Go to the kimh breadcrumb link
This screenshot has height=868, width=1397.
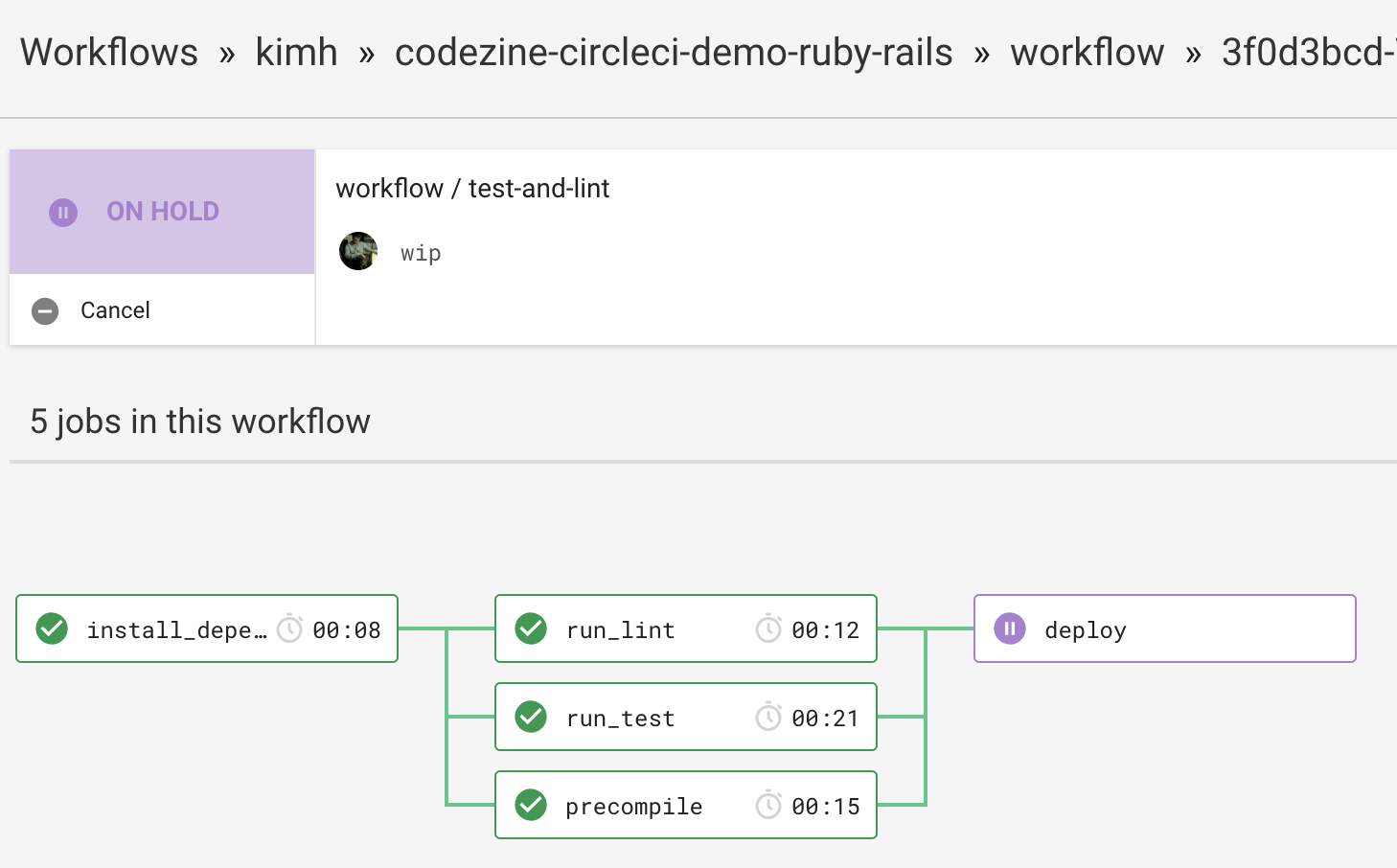(x=296, y=53)
